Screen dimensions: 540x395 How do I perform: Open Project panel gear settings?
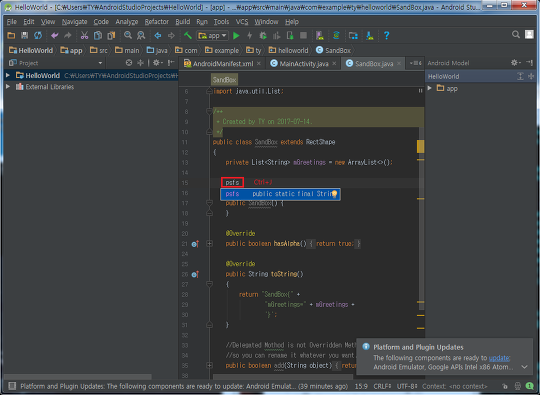click(x=157, y=63)
